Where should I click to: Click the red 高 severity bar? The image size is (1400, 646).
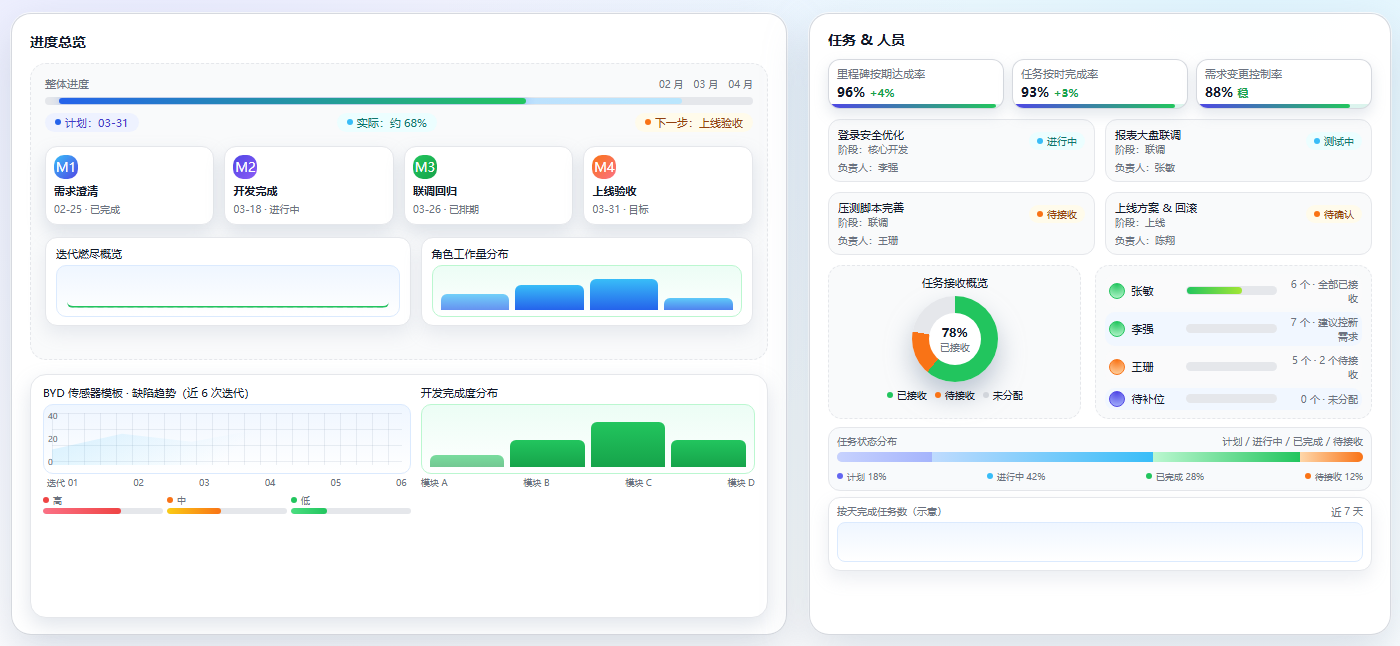pos(103,511)
